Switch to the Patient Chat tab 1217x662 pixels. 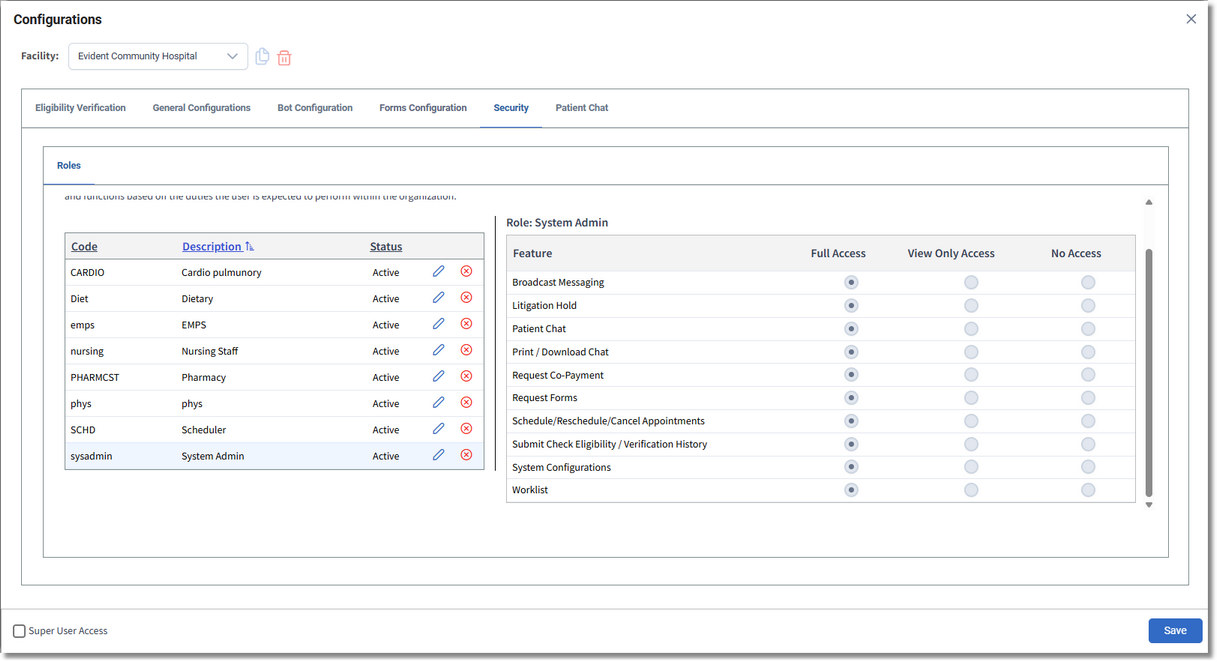(582, 108)
